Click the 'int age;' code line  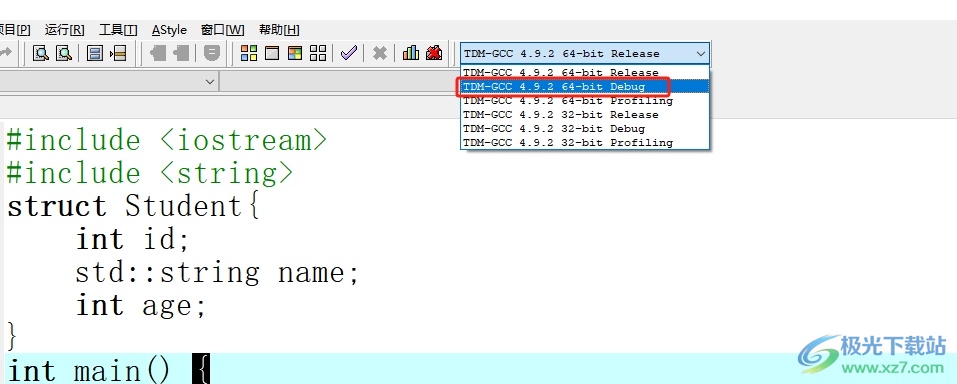(141, 305)
